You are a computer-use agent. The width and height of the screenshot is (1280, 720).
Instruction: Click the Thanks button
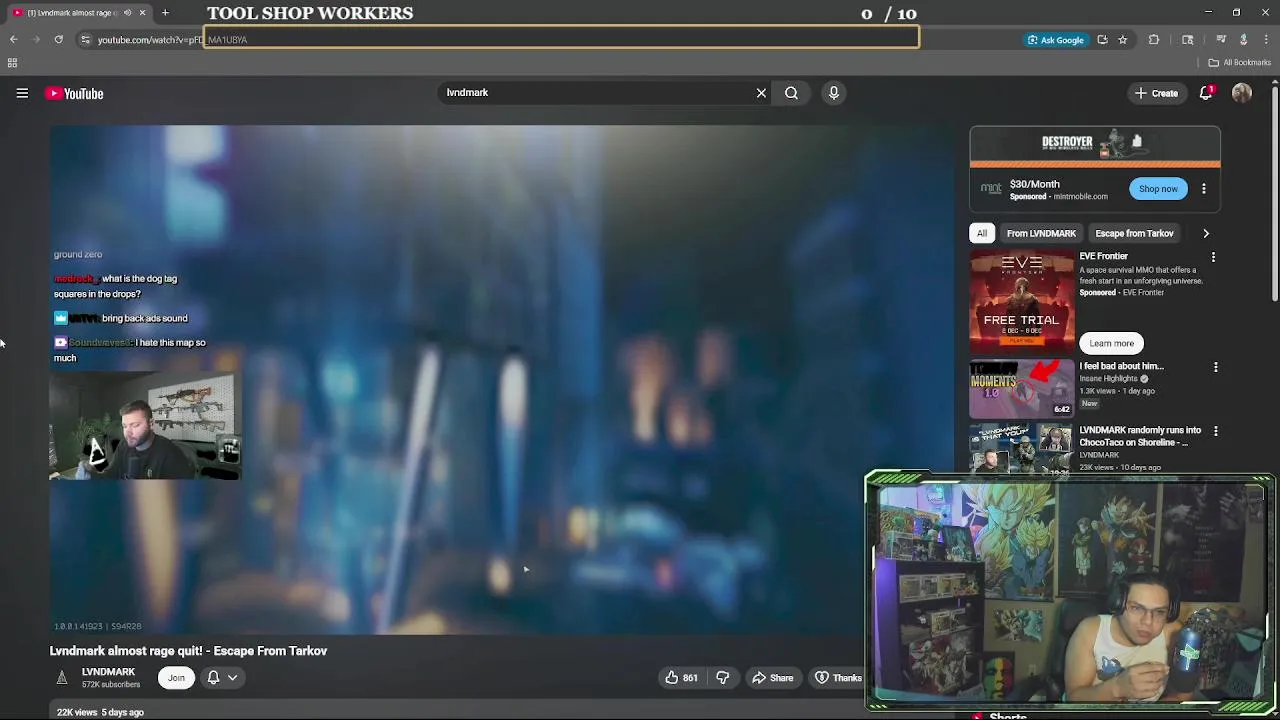point(838,678)
